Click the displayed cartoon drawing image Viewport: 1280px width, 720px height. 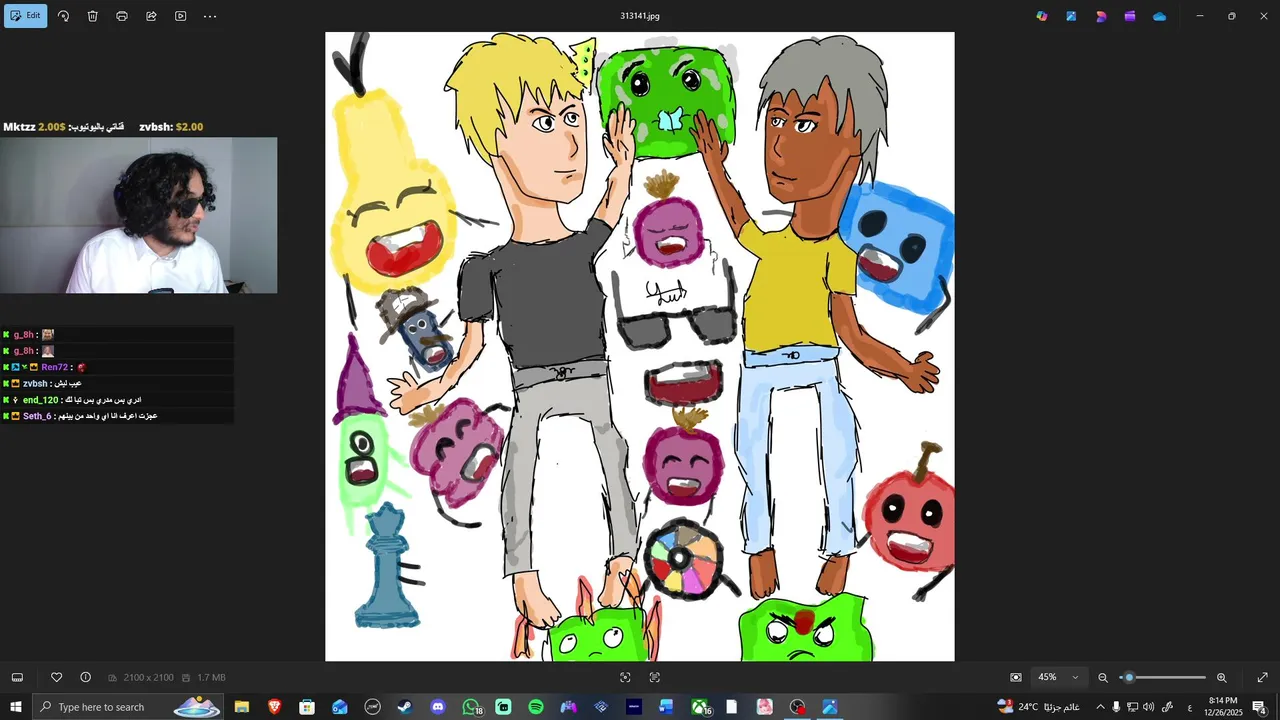(x=640, y=346)
